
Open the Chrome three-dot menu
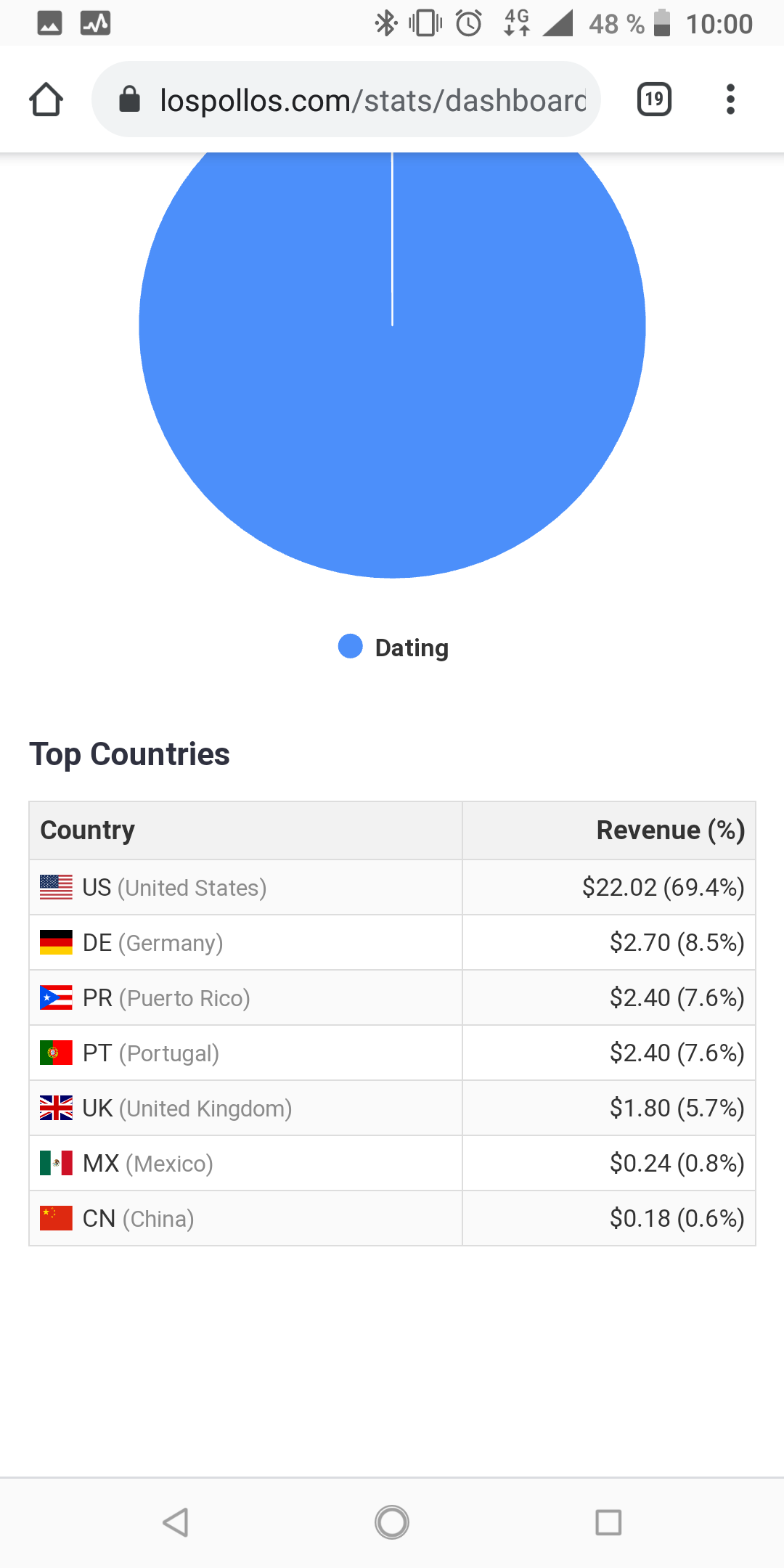(730, 99)
